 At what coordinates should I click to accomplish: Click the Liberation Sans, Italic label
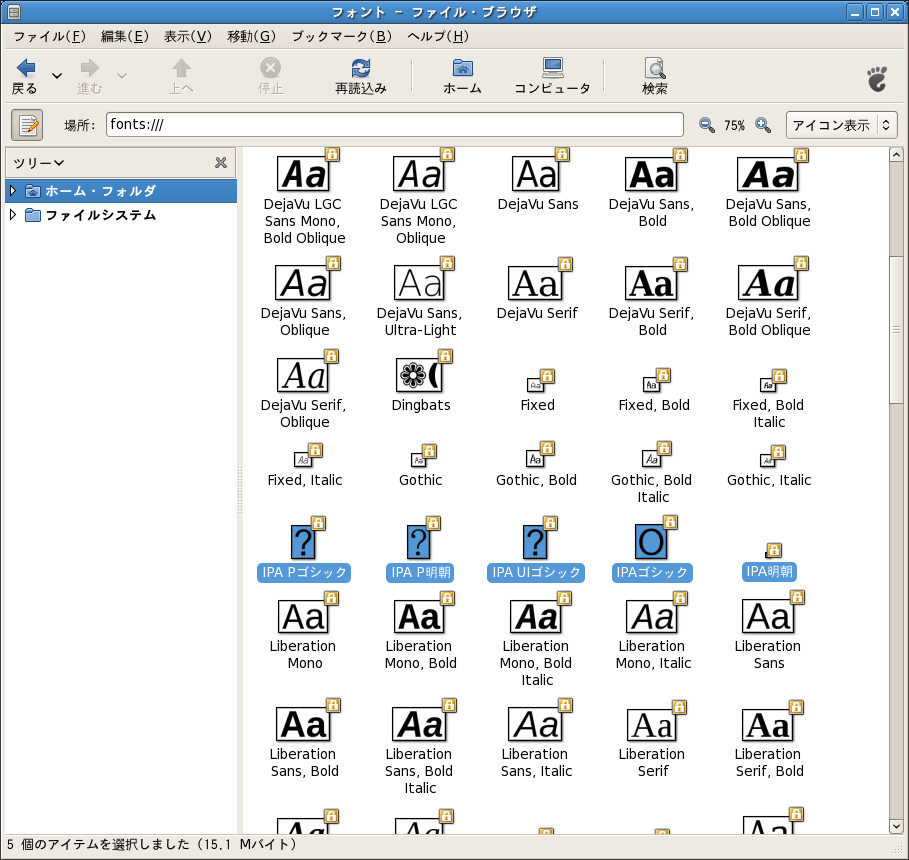point(536,763)
